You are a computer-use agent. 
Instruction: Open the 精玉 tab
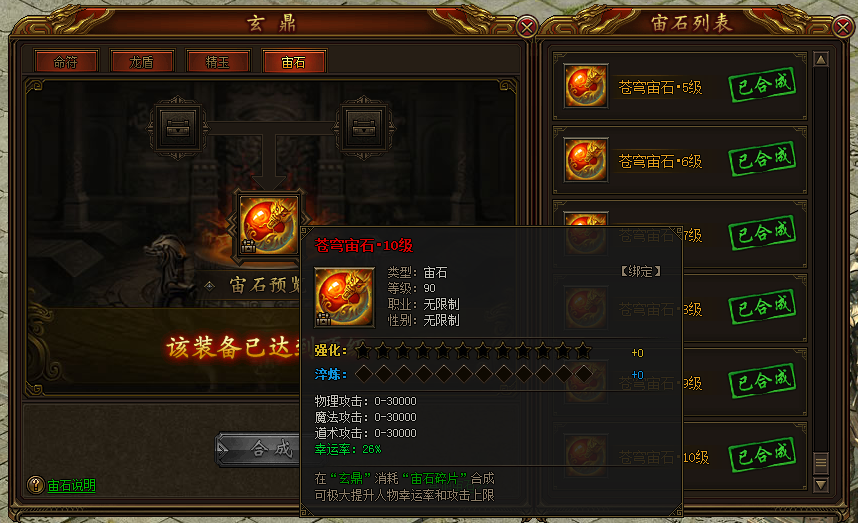point(218,62)
